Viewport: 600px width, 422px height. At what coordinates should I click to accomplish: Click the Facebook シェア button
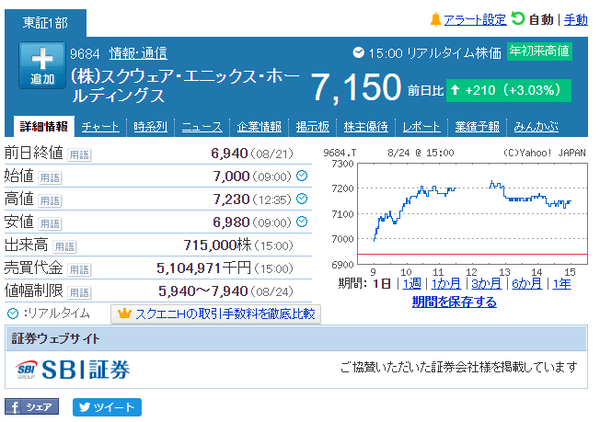(32, 407)
